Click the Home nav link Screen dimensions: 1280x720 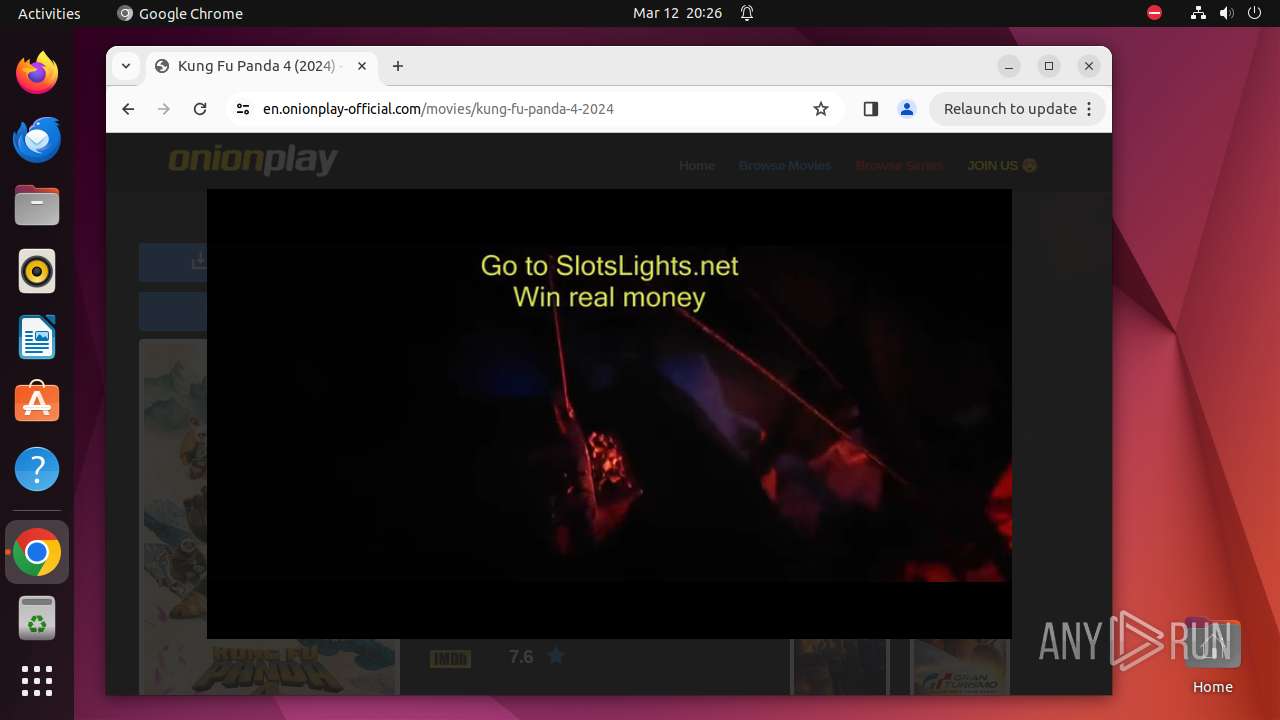point(697,165)
